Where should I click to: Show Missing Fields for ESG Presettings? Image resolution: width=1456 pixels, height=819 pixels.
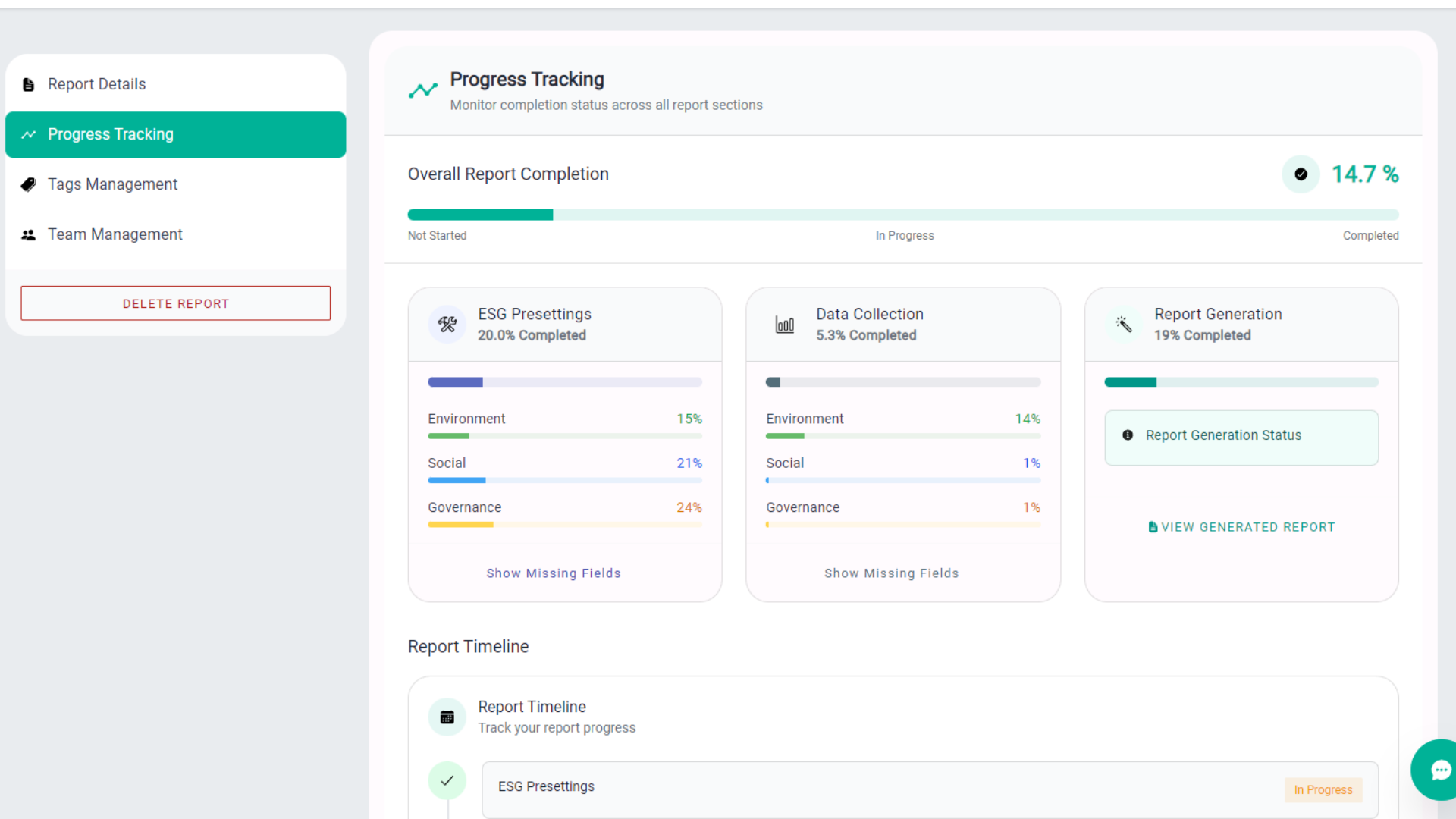[x=554, y=573]
